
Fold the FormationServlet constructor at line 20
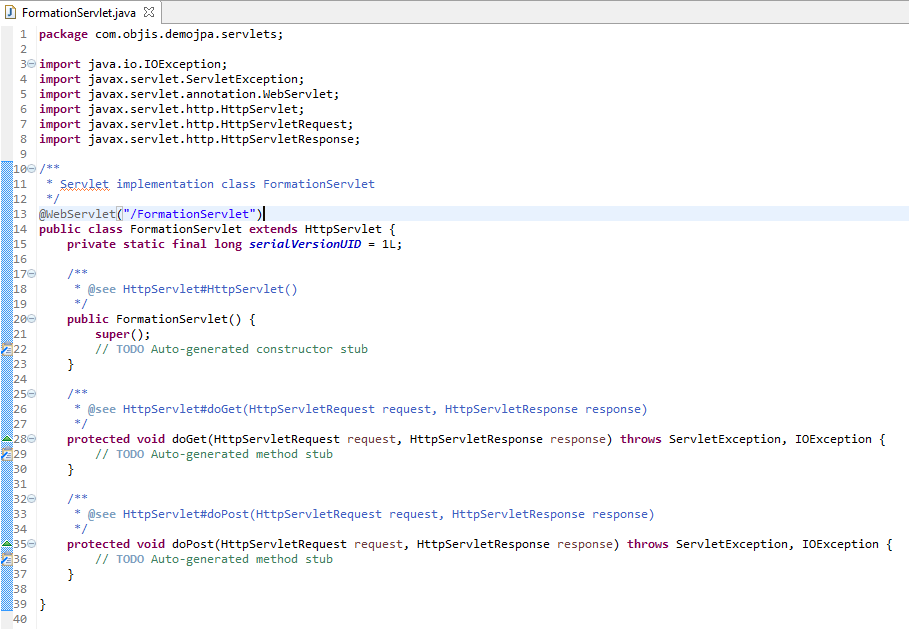point(31,319)
